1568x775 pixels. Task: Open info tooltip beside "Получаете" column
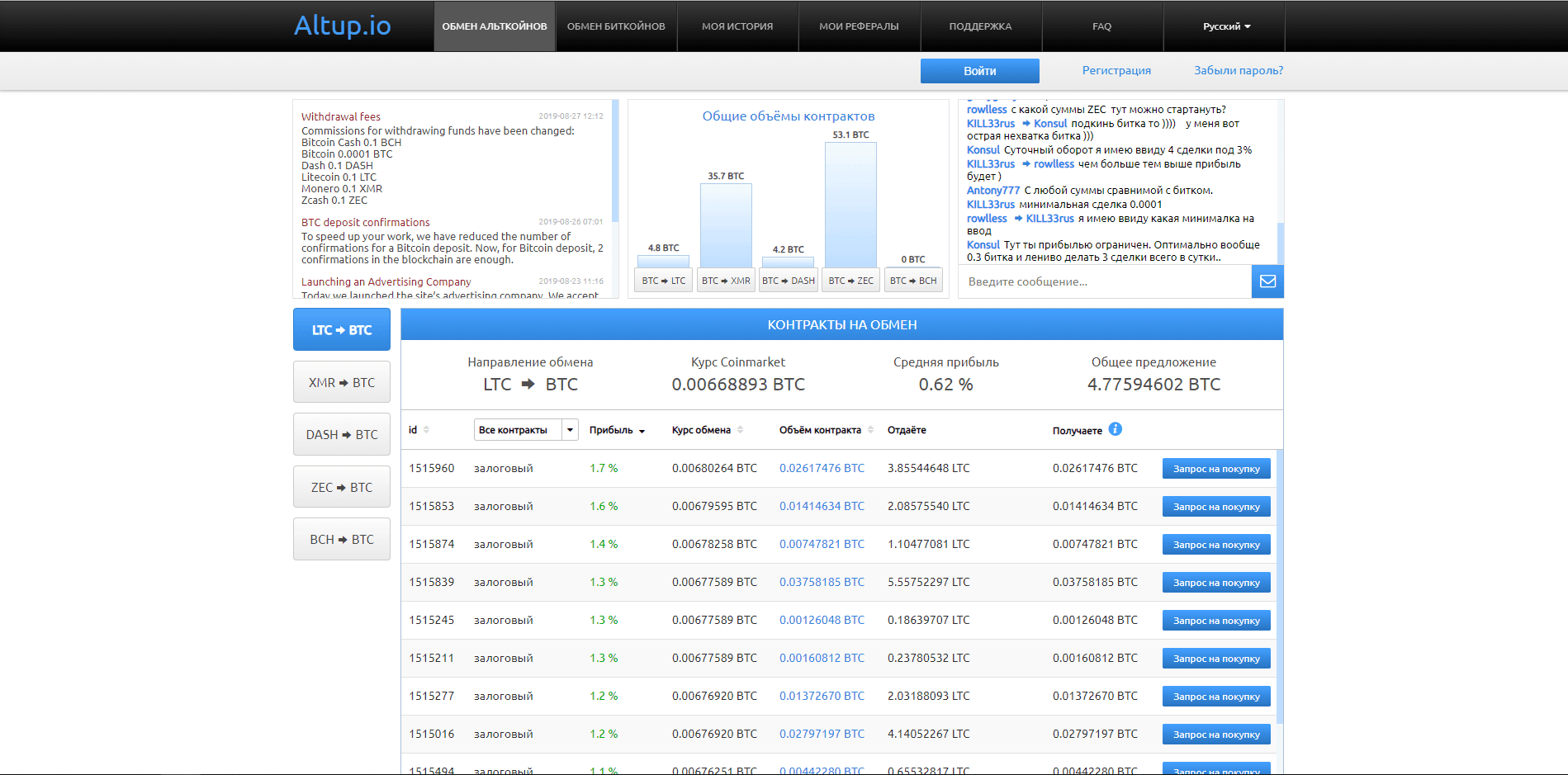1116,428
